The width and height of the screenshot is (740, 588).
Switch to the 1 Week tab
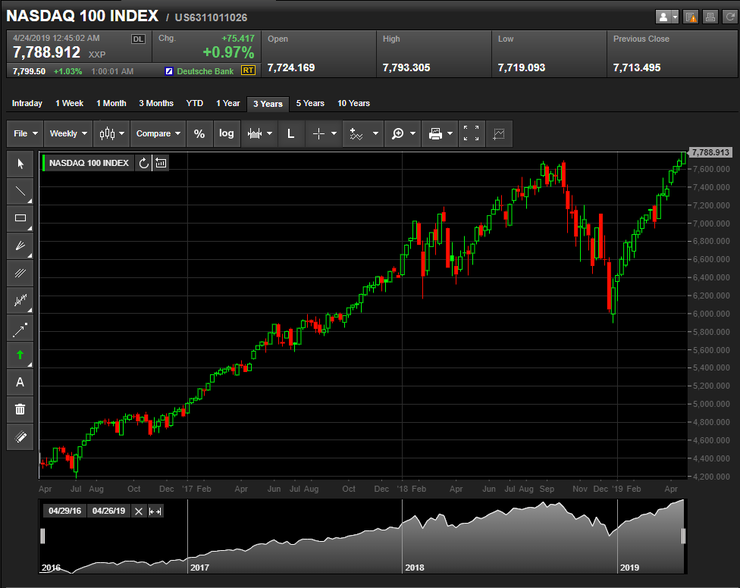(69, 103)
